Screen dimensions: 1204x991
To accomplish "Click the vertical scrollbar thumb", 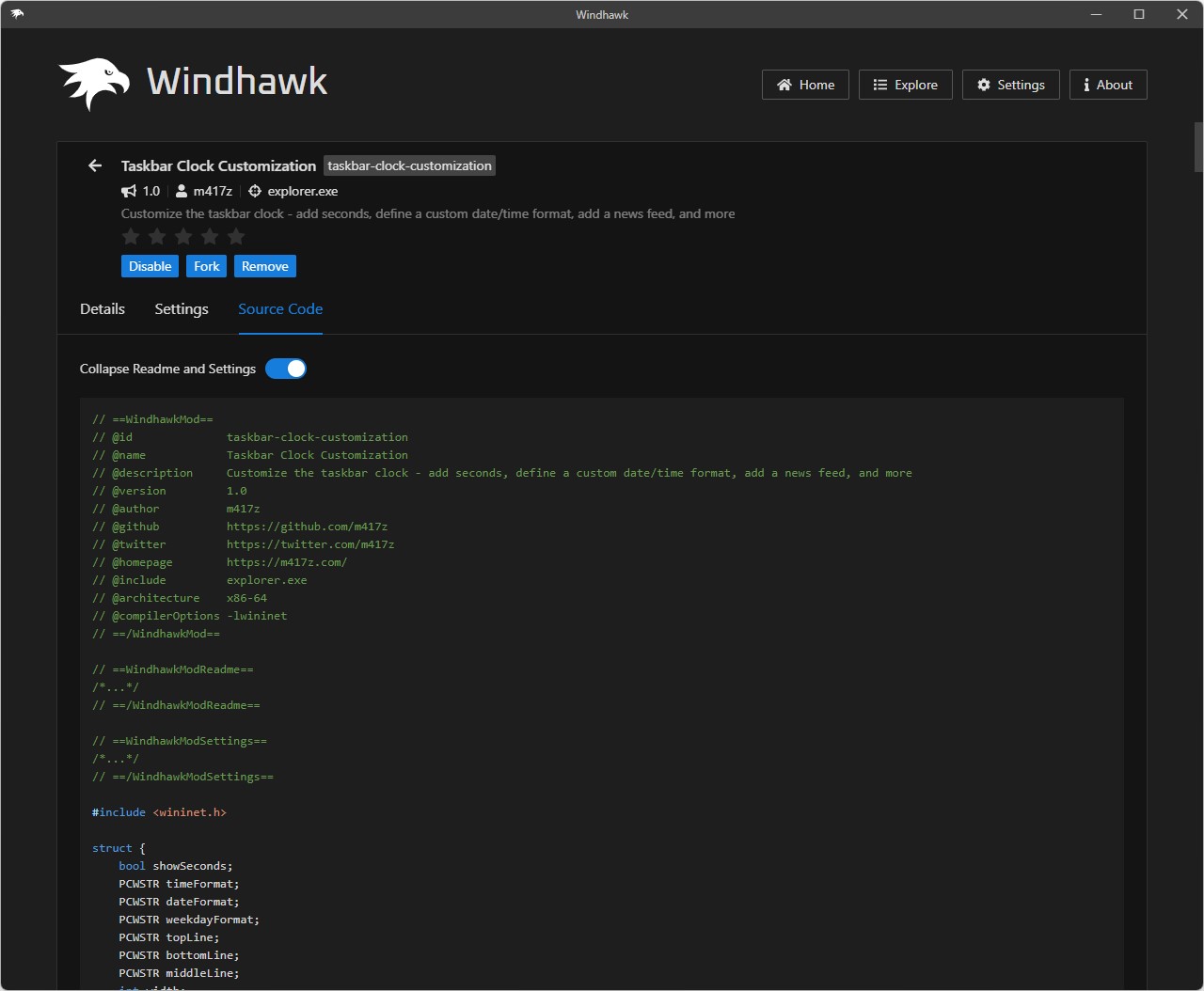I will (x=1198, y=147).
